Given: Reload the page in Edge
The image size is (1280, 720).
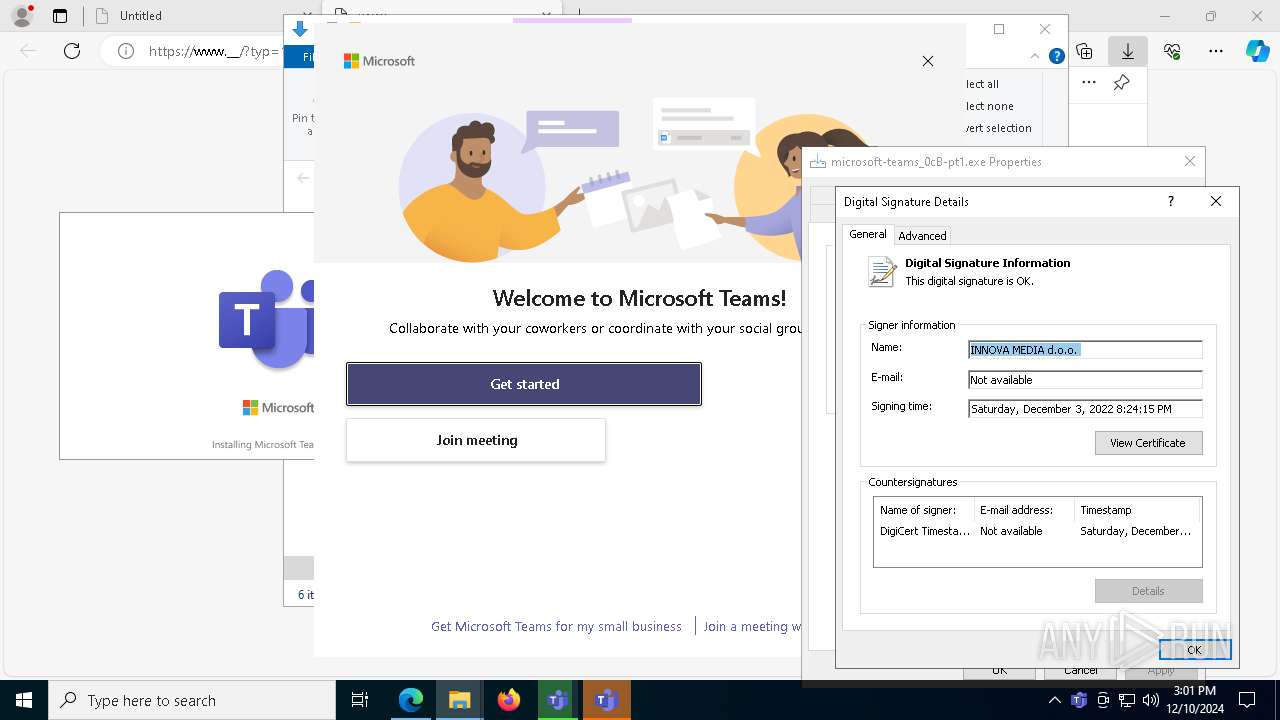Looking at the screenshot, I should [x=72, y=51].
